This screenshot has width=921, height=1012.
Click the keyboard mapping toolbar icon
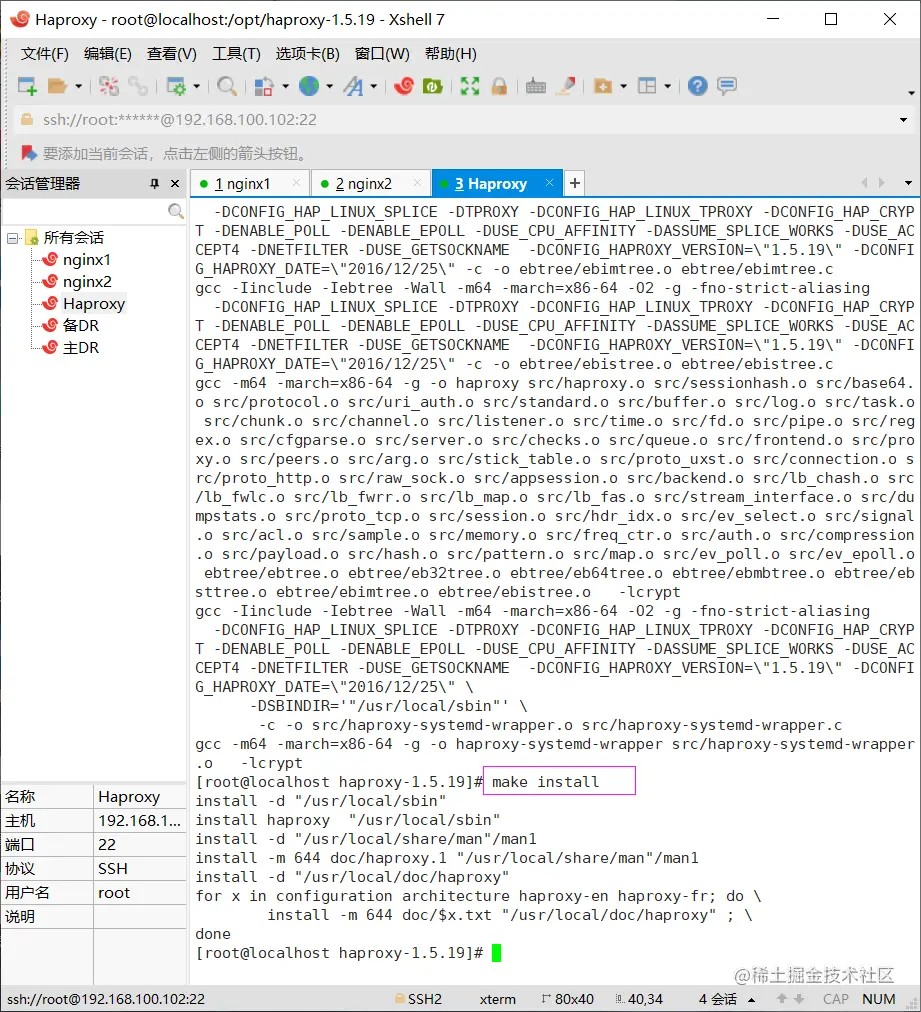coord(536,86)
